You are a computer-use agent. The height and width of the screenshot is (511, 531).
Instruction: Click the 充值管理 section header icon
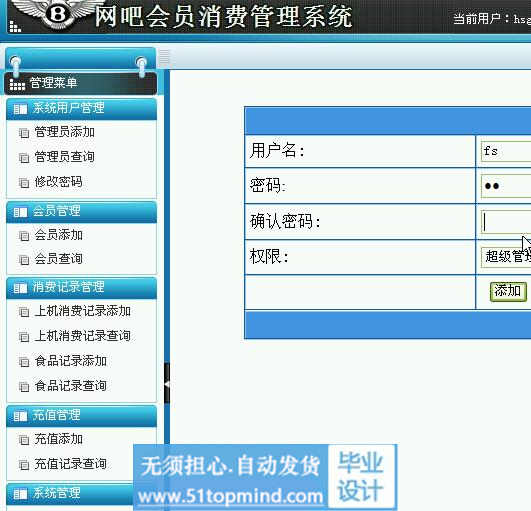pyautogui.click(x=20, y=416)
